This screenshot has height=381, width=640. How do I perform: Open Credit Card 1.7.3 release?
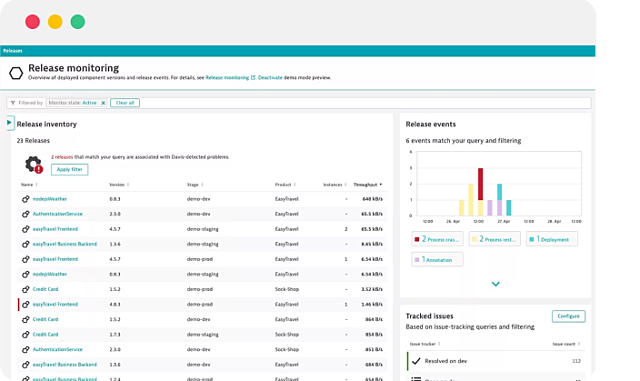point(45,334)
